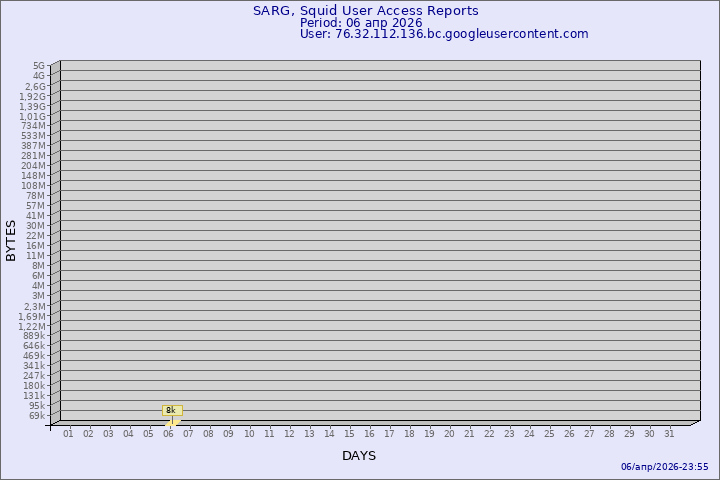Click the 8k data label on the chart
This screenshot has height=480, width=720.
[171, 410]
